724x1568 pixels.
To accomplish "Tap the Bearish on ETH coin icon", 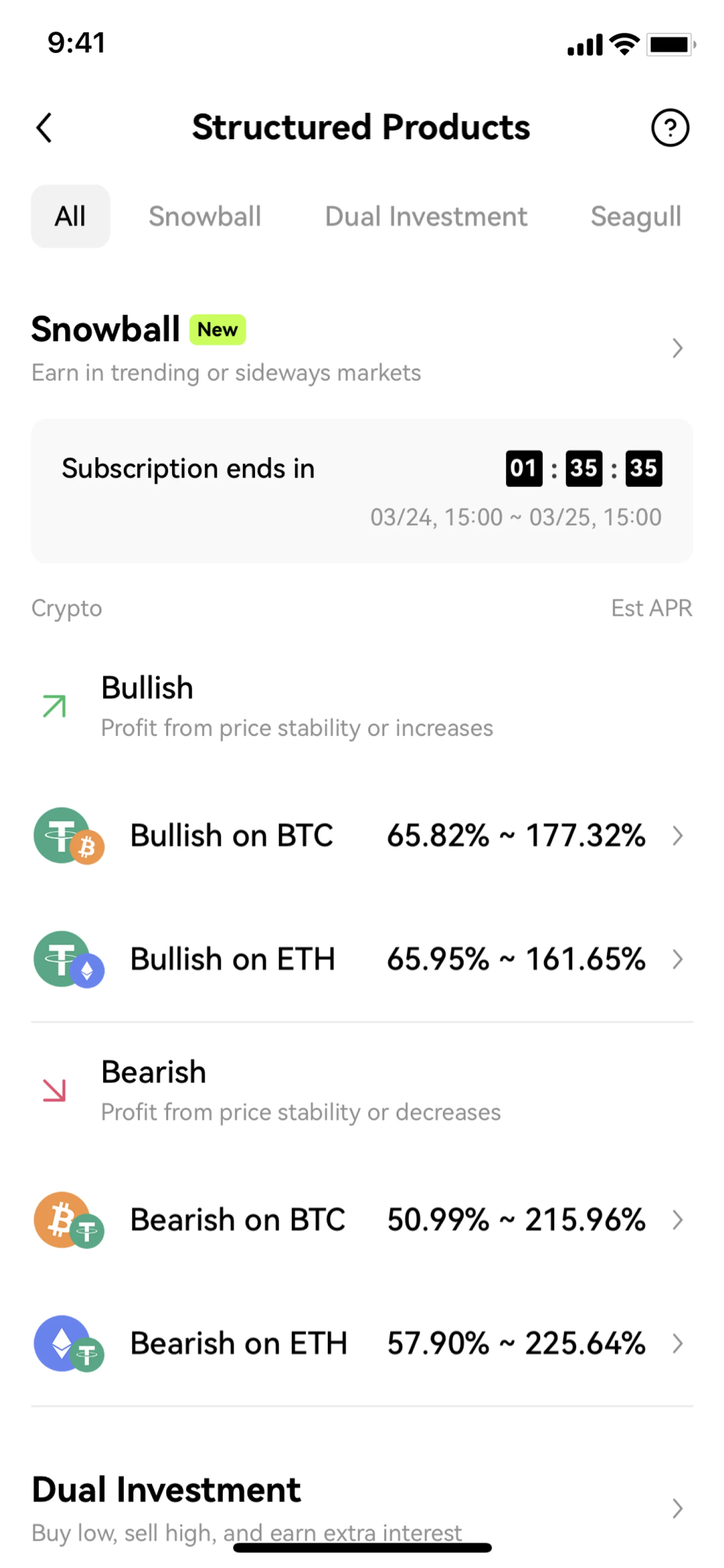I will coord(69,1344).
